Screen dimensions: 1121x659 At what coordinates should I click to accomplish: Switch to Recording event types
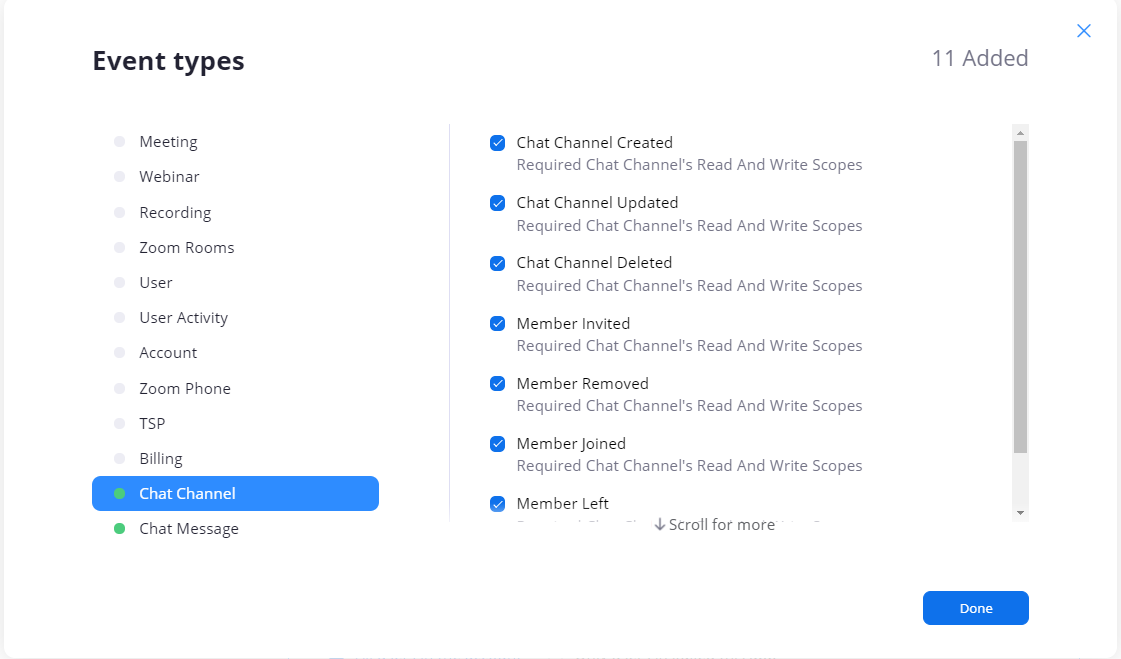tap(175, 213)
